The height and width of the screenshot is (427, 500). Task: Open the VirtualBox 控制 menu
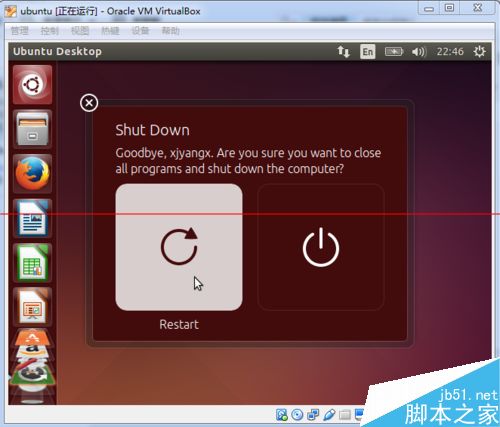(50, 31)
